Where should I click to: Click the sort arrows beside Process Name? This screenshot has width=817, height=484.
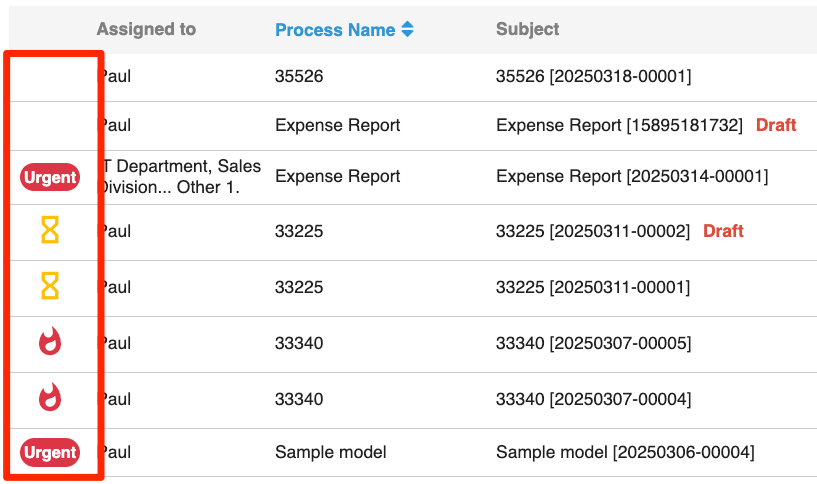407,29
